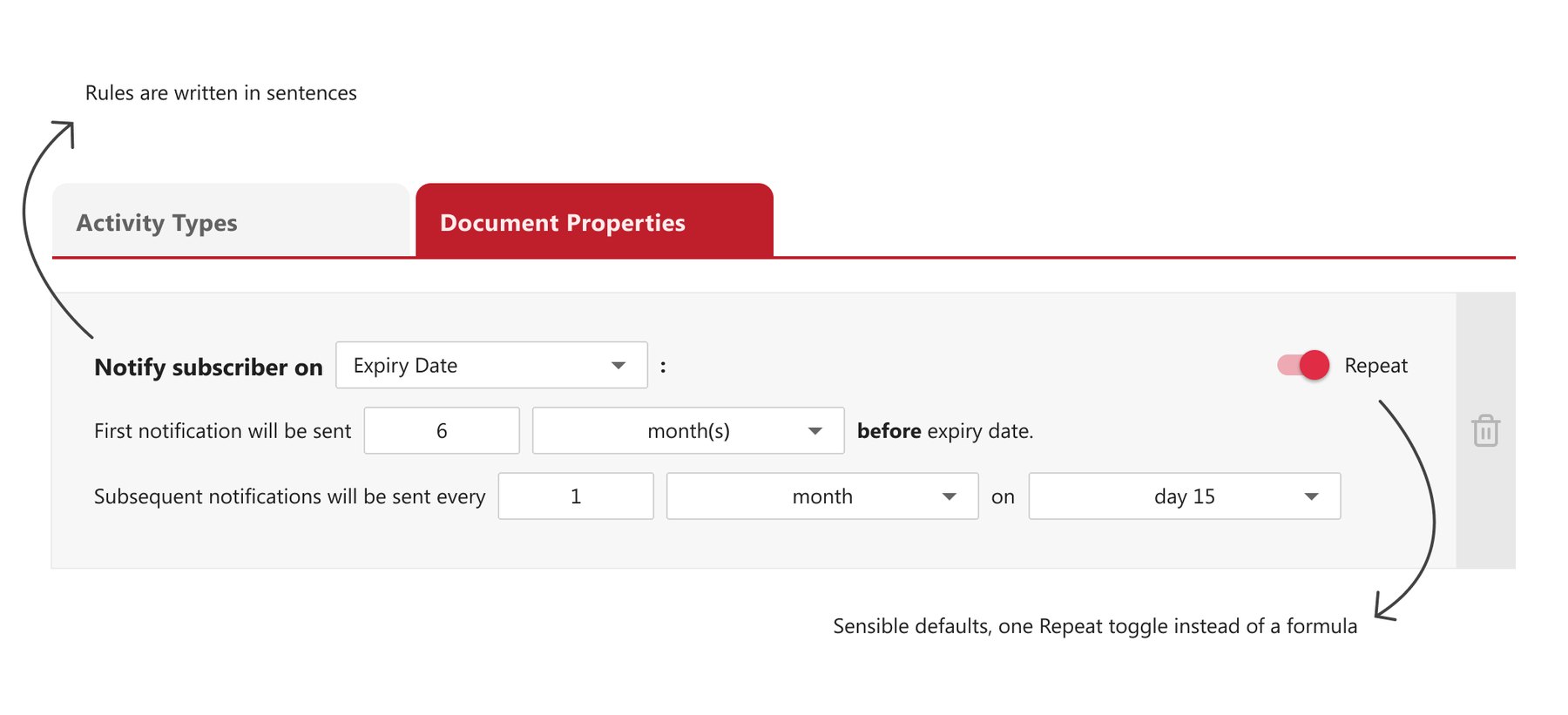Toggle the Repeat switch off
The image size is (1568, 715).
[1303, 365]
